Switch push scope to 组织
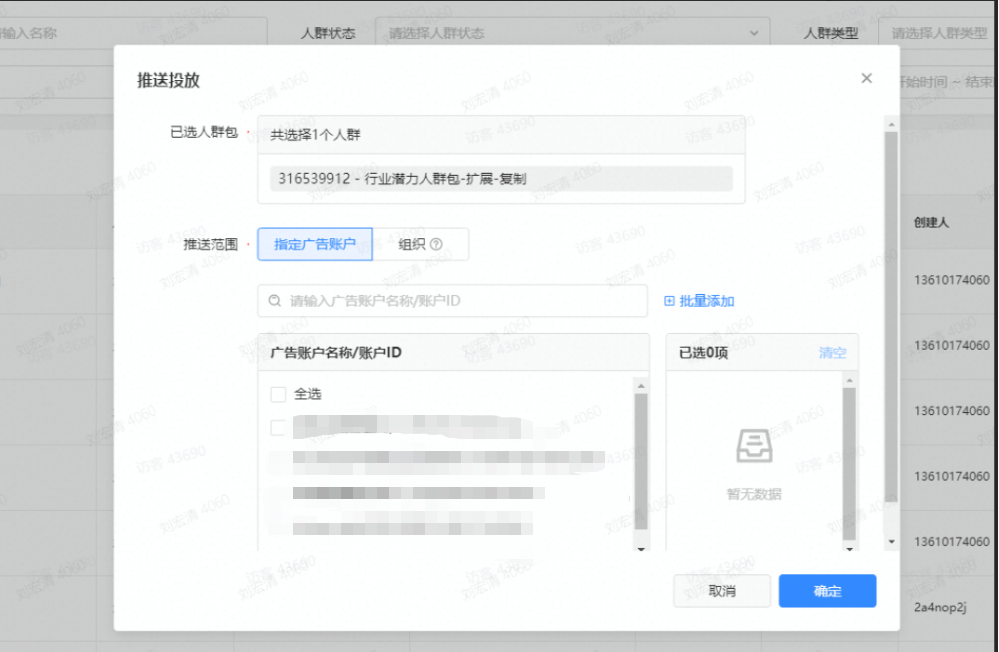Image resolution: width=999 pixels, height=652 pixels. (x=420, y=244)
